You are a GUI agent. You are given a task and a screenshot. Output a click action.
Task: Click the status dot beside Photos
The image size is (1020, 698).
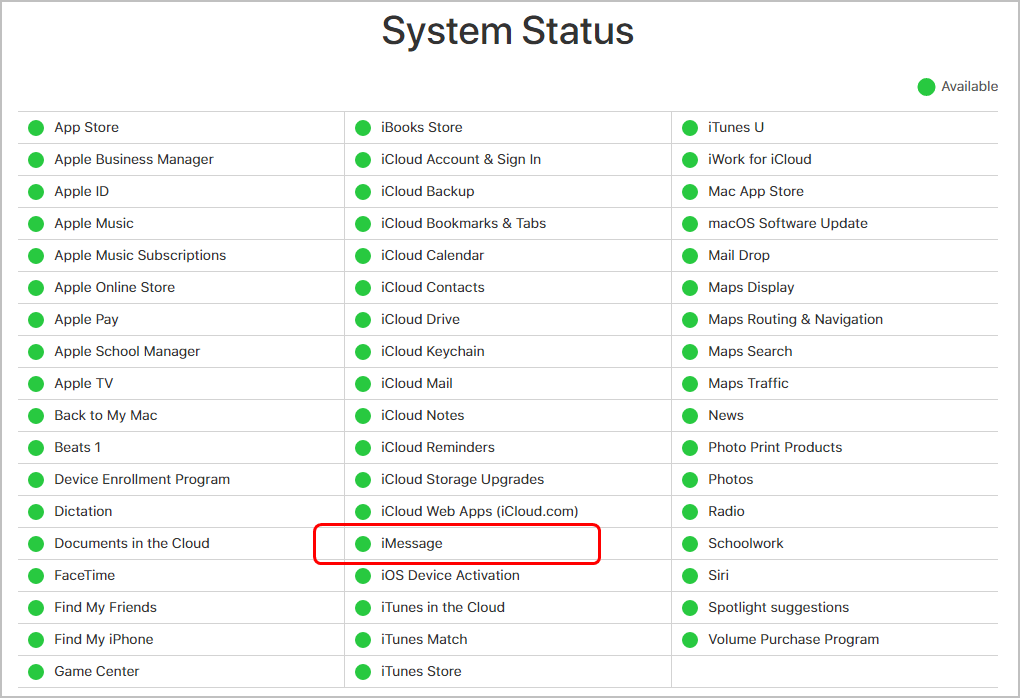[690, 479]
